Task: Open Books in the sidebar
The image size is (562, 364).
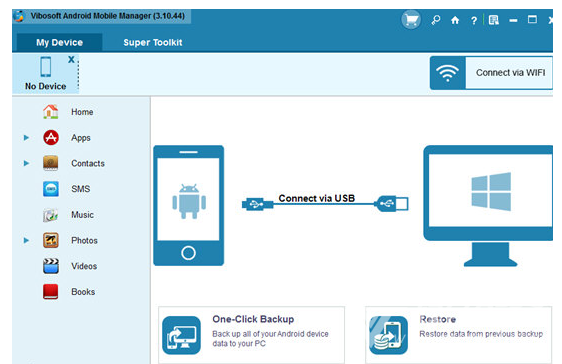Action: [83, 292]
